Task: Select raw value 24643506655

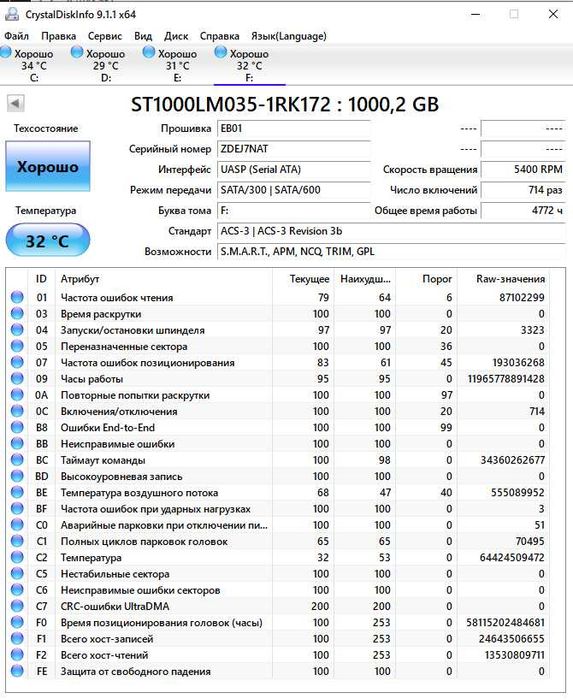Action: tap(511, 638)
